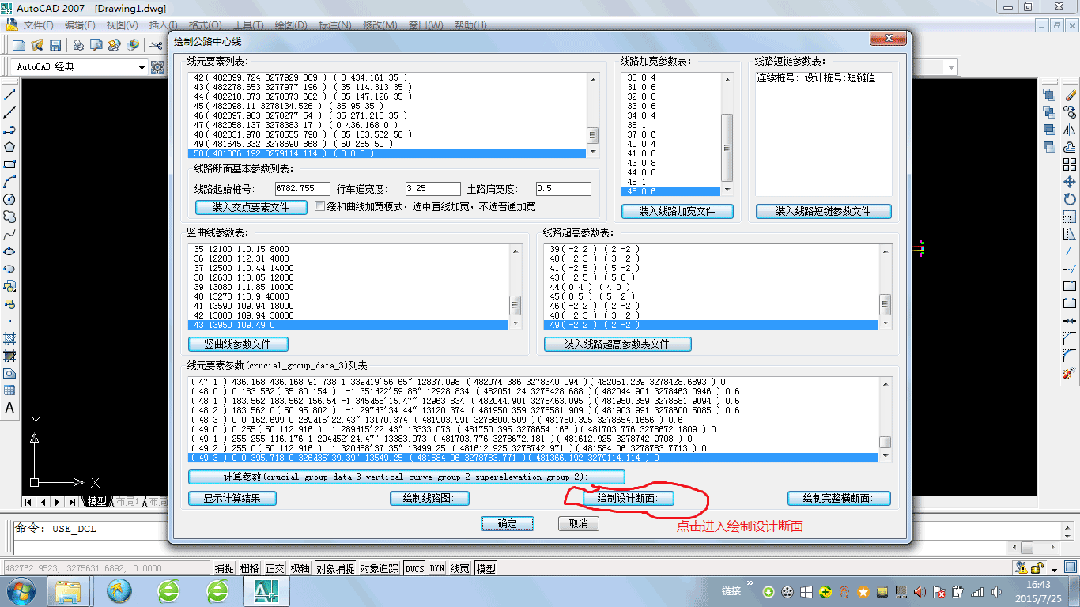Click scrollbar thumb of 线元要素参数 list
The width and height of the screenshot is (1080, 607).
click(885, 442)
